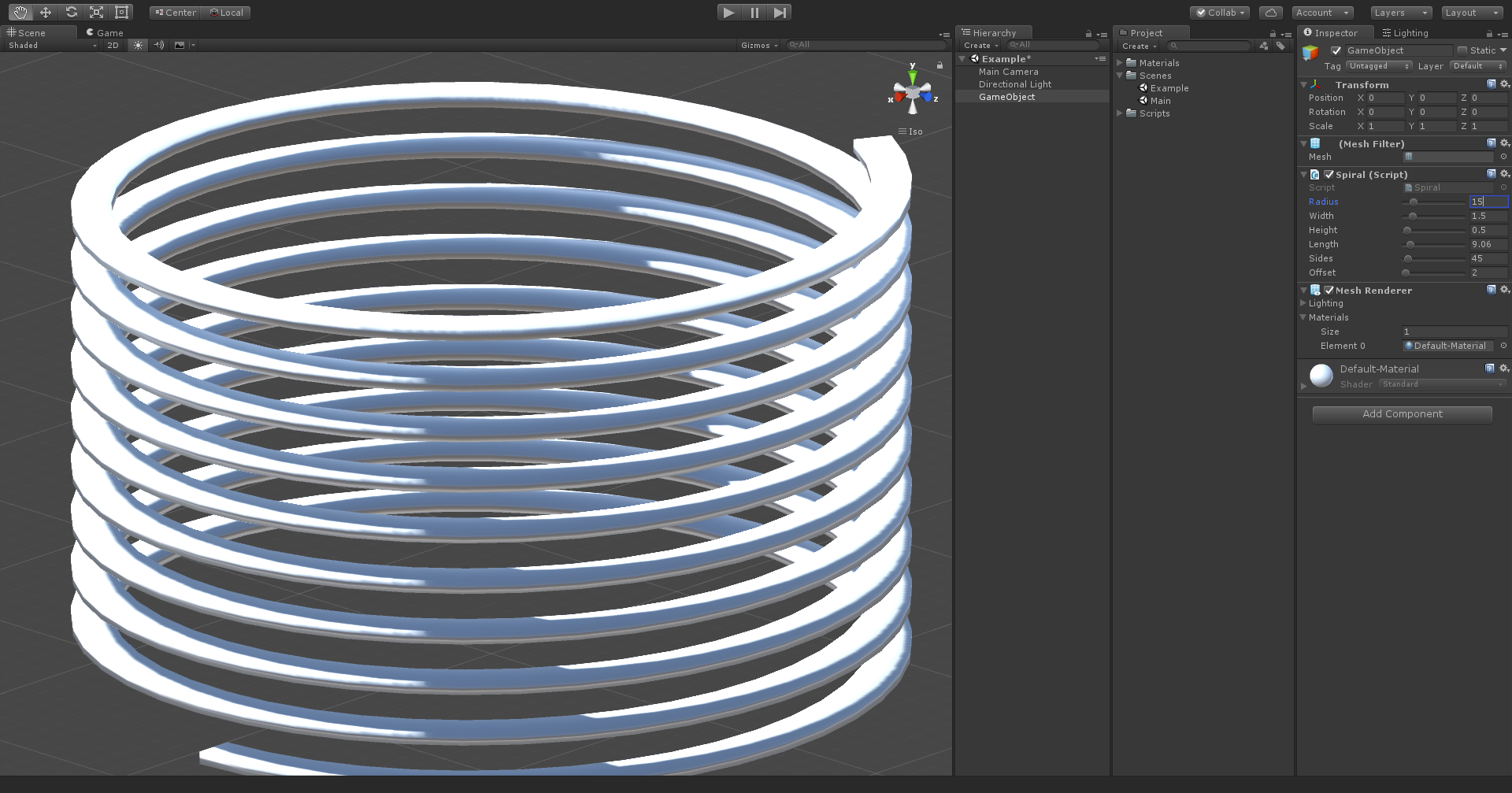Pause the editor playback

click(x=754, y=12)
